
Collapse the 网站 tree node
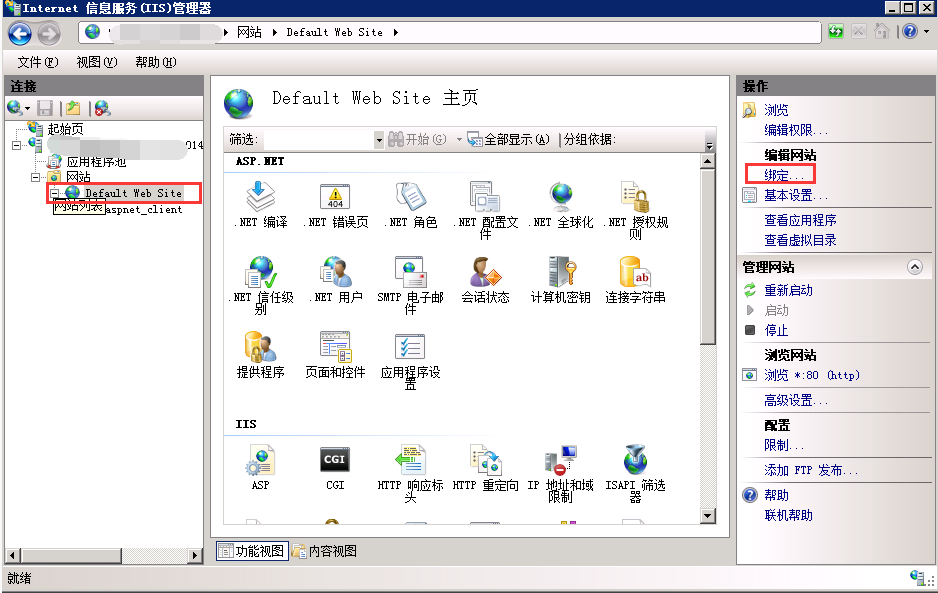37,177
